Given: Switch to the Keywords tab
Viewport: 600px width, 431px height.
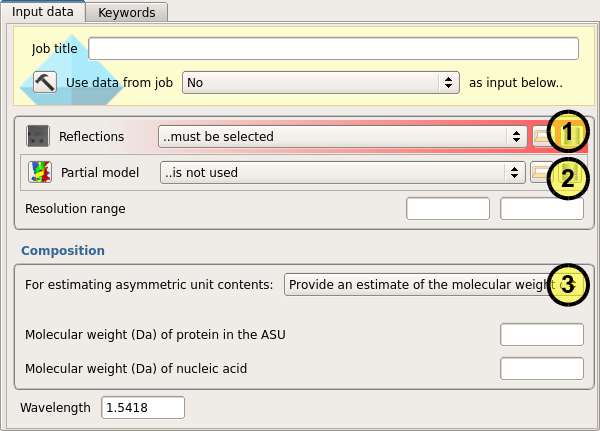Looking at the screenshot, I should 126,12.
